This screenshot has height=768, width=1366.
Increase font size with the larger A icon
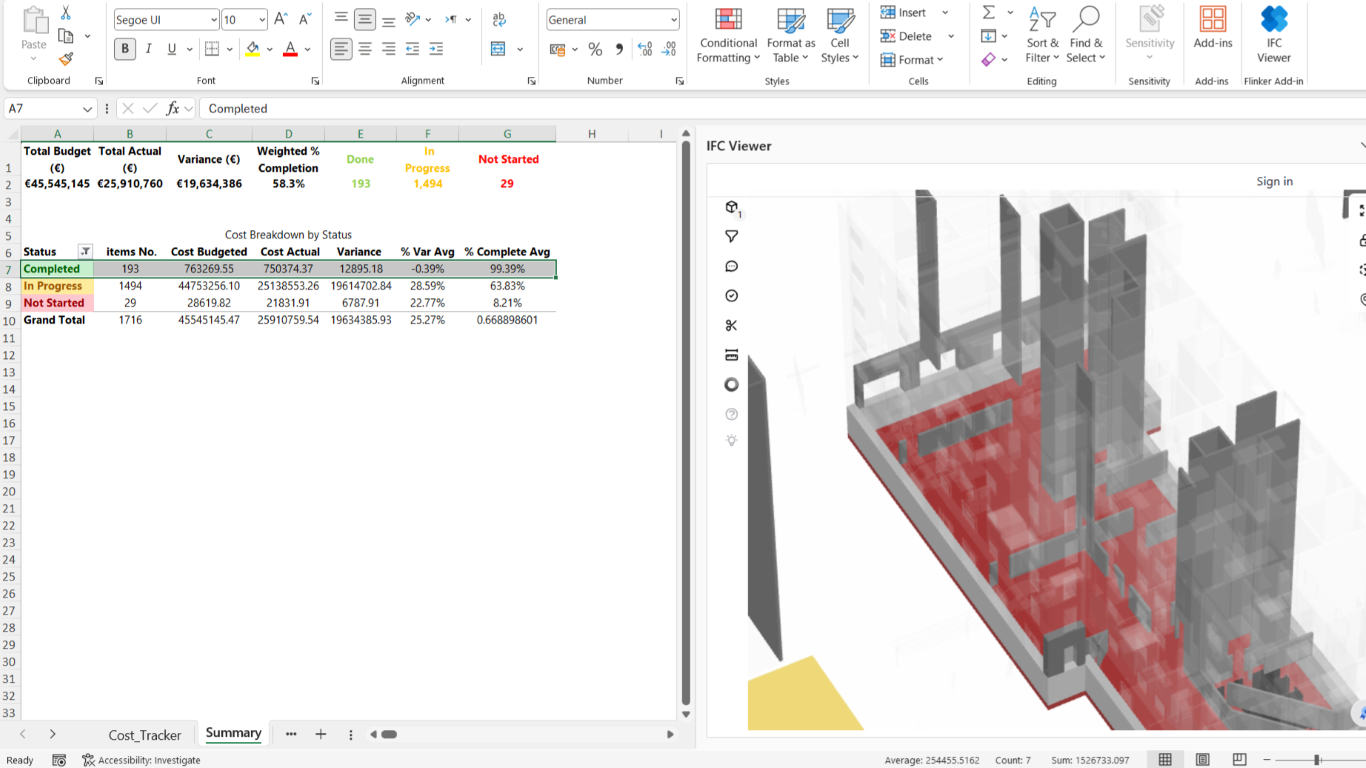281,19
